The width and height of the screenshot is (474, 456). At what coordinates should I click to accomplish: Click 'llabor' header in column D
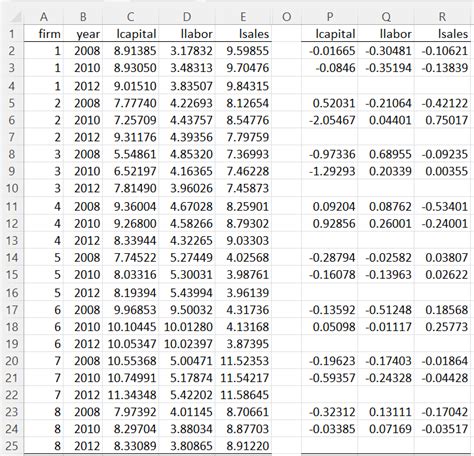pyautogui.click(x=187, y=34)
